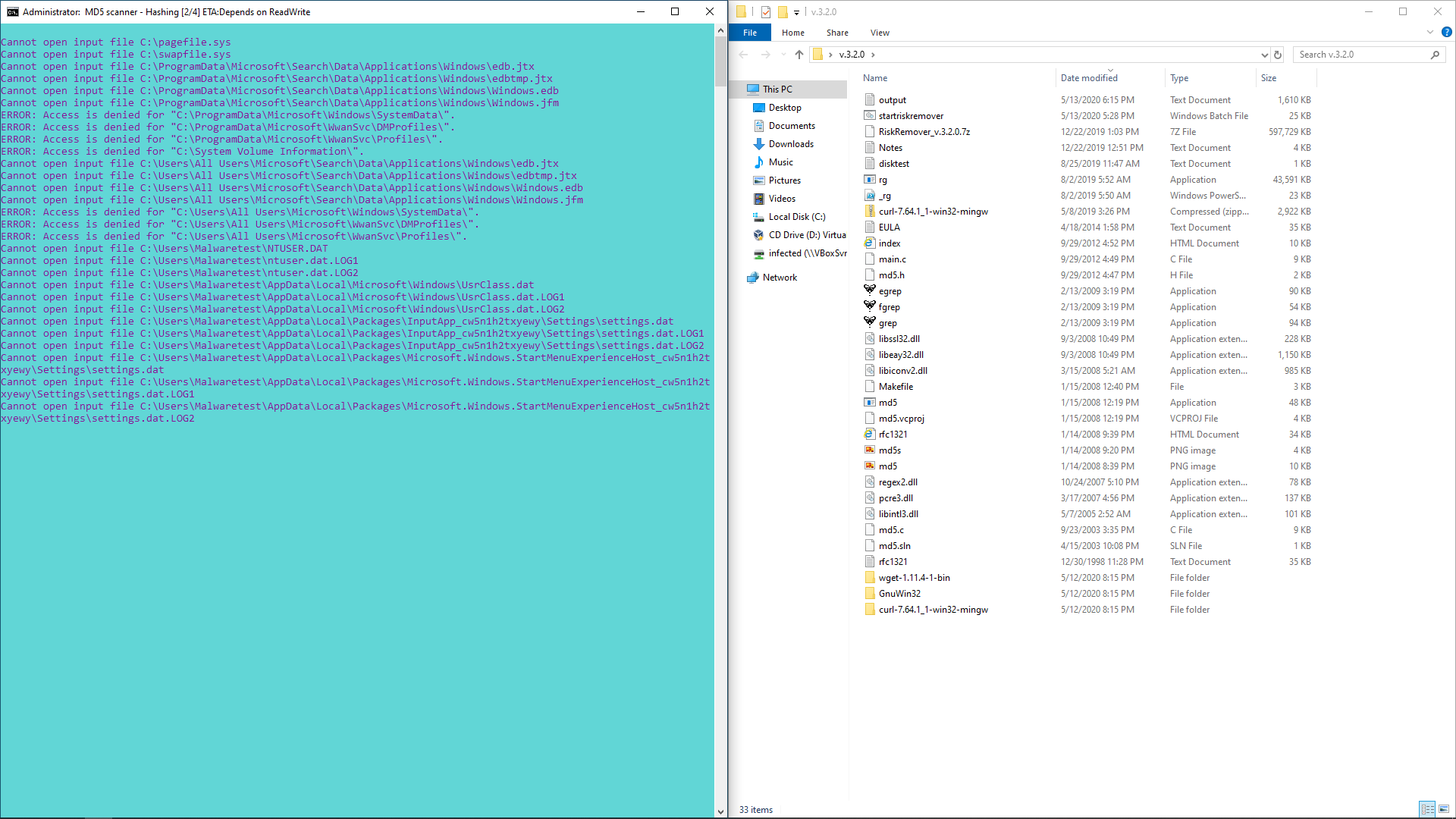Select the Home tab in ribbon
Viewport: 1456px width, 819px height.
coord(793,33)
